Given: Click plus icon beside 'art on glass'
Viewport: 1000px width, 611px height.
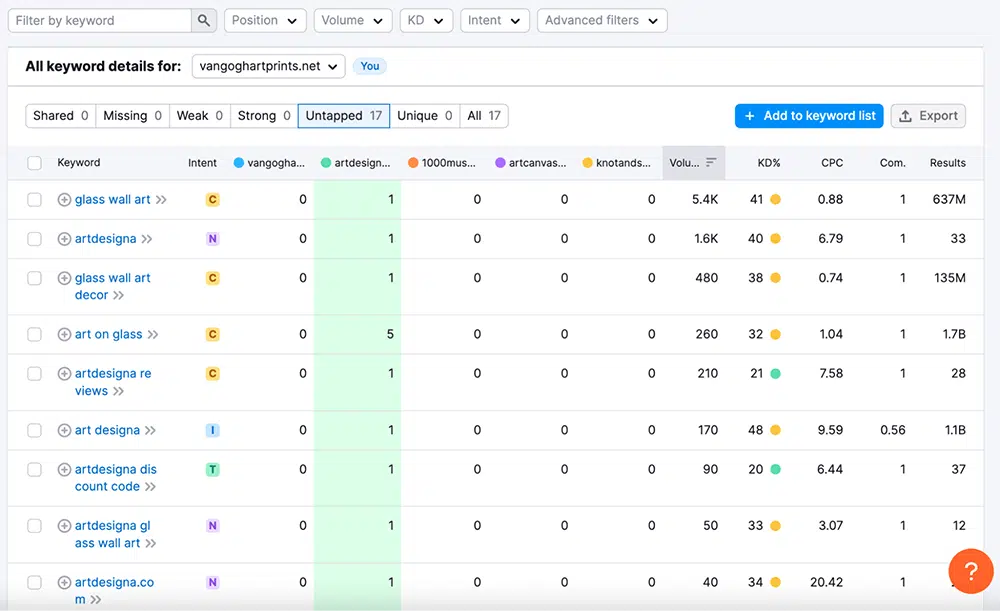Looking at the screenshot, I should pyautogui.click(x=64, y=334).
